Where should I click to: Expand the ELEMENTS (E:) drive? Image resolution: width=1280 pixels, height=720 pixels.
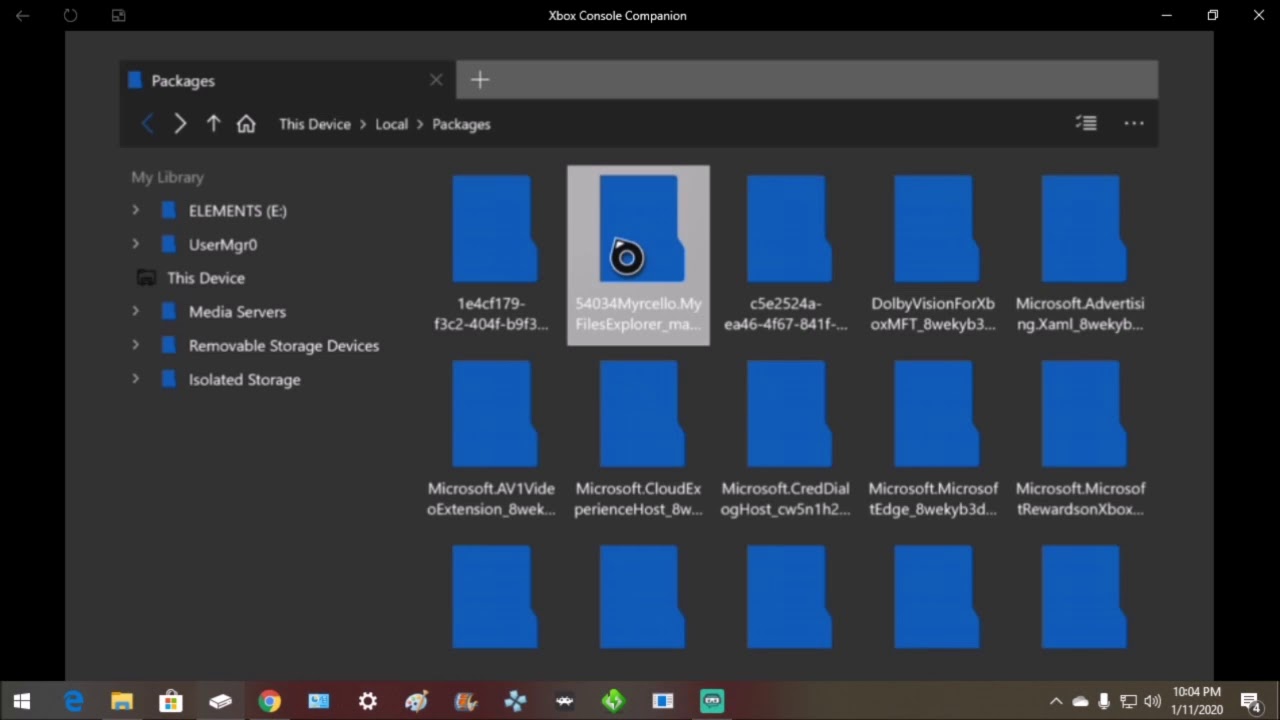click(135, 210)
